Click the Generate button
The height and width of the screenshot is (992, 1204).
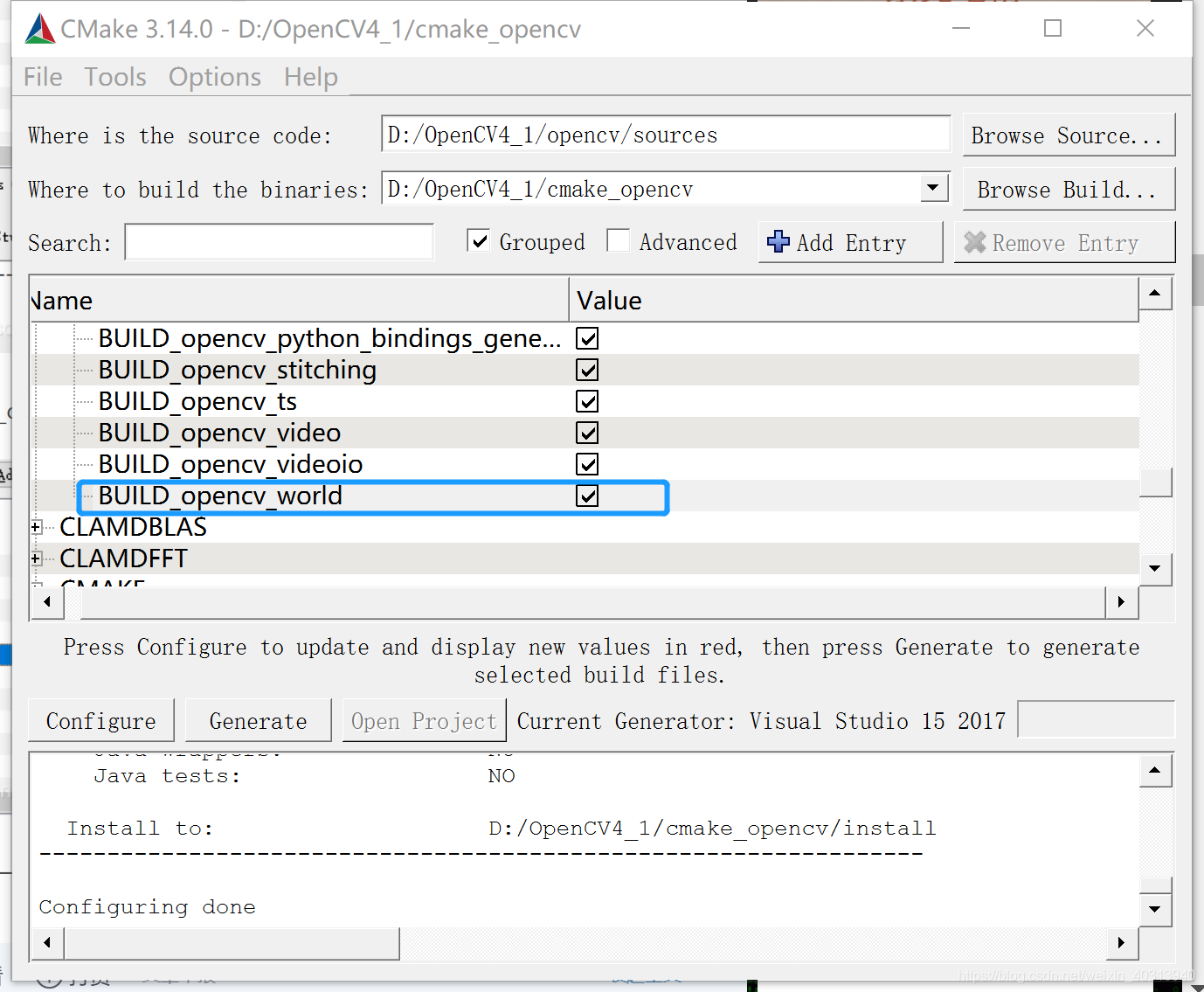click(x=259, y=721)
